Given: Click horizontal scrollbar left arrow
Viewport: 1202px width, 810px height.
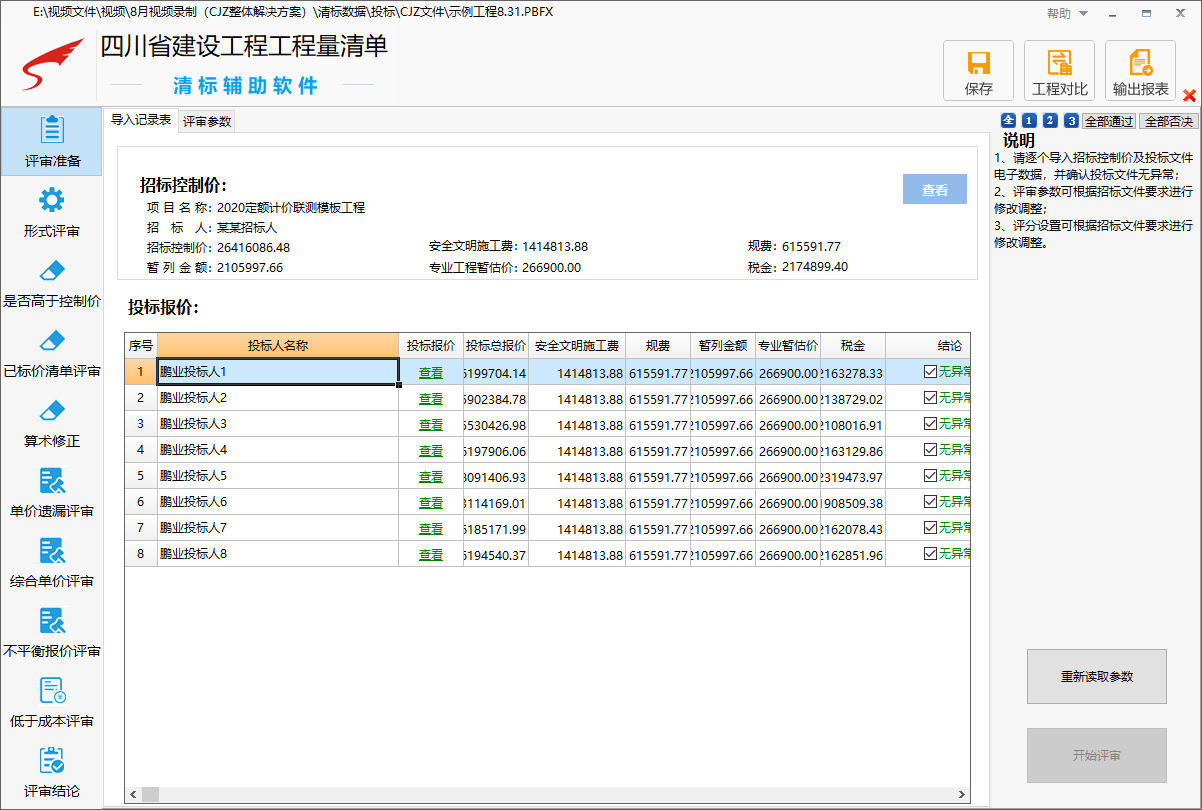Looking at the screenshot, I should tap(132, 794).
